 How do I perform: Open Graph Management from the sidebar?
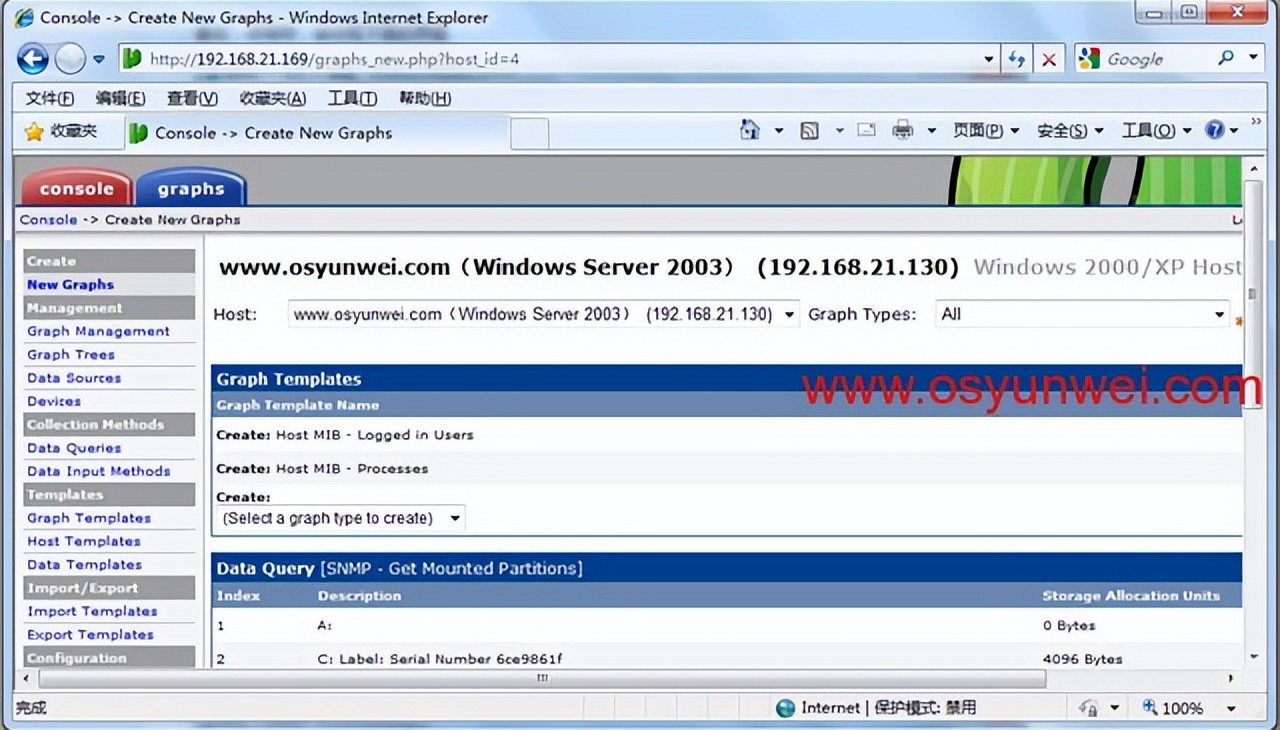98,331
